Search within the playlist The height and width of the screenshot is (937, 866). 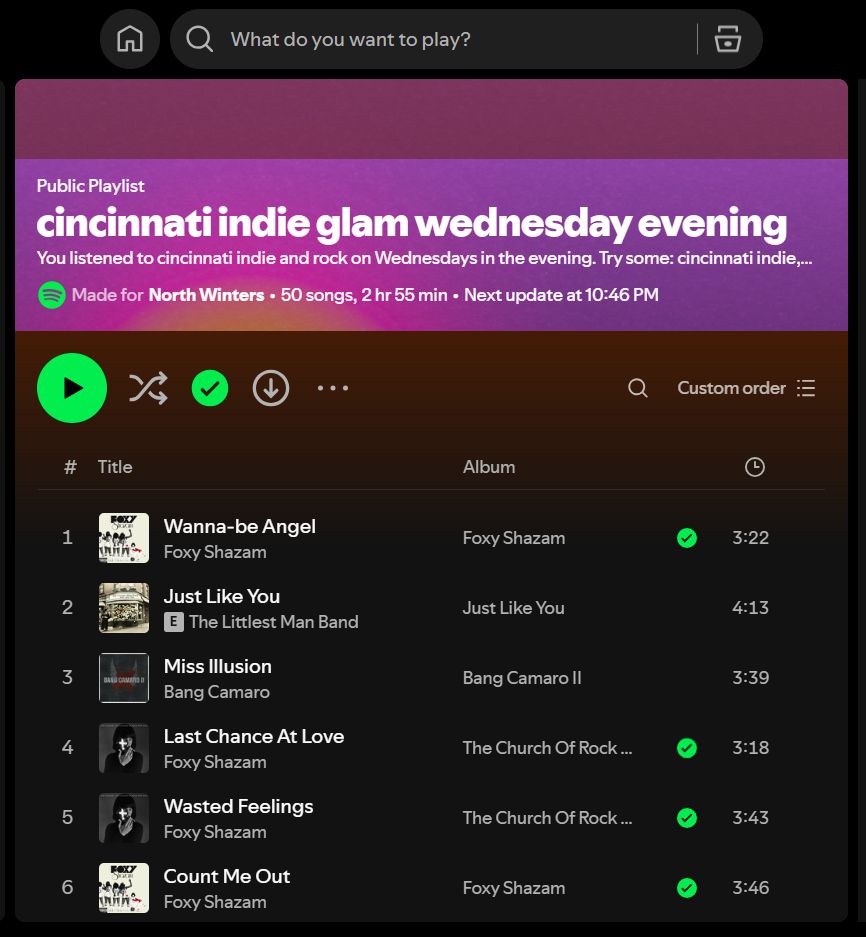(638, 388)
